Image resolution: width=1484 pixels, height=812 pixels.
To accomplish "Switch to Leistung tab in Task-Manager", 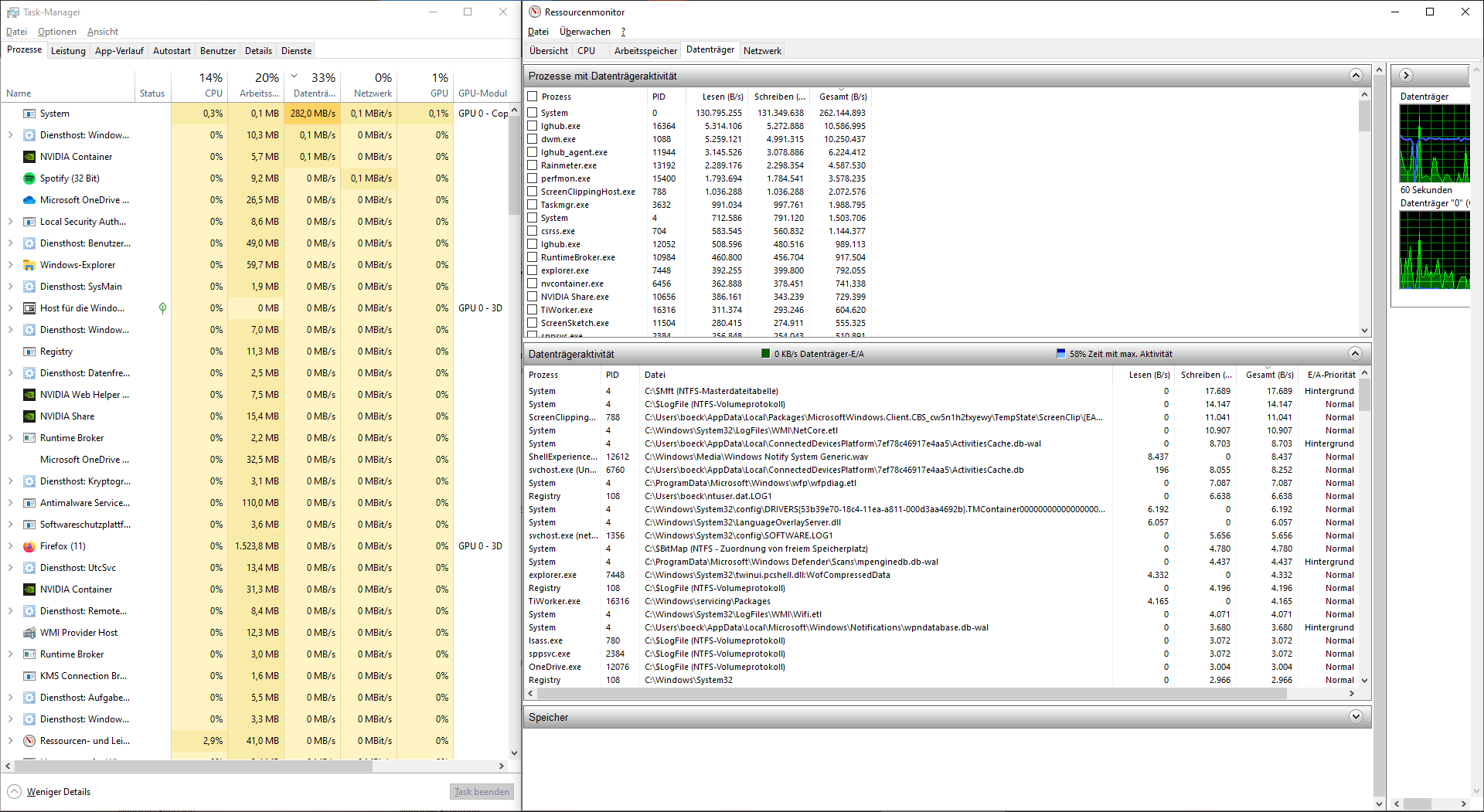I will 68,51.
